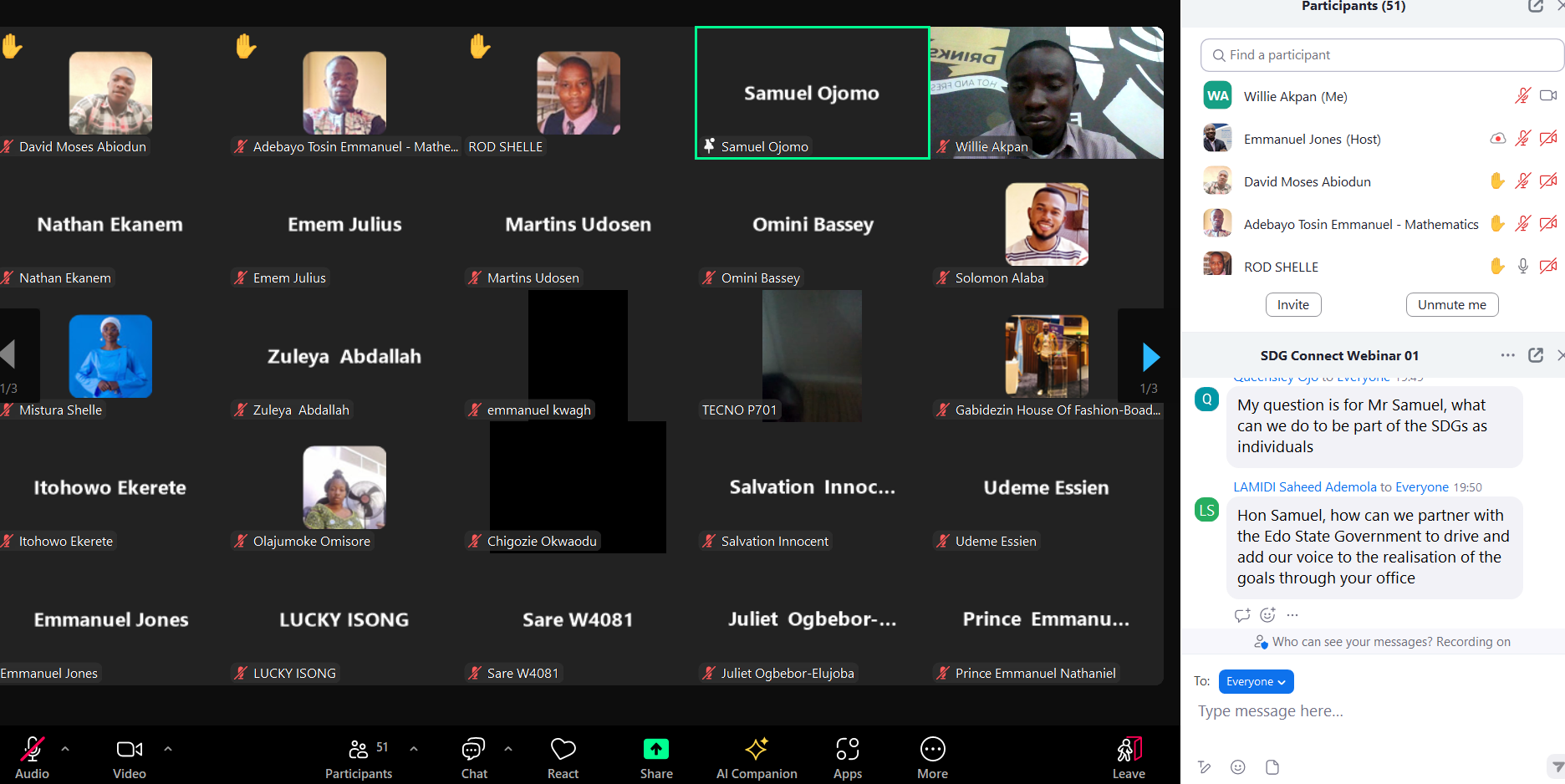Unmute yourself with the Unmute me button
This screenshot has width=1565, height=784.
coord(1451,304)
